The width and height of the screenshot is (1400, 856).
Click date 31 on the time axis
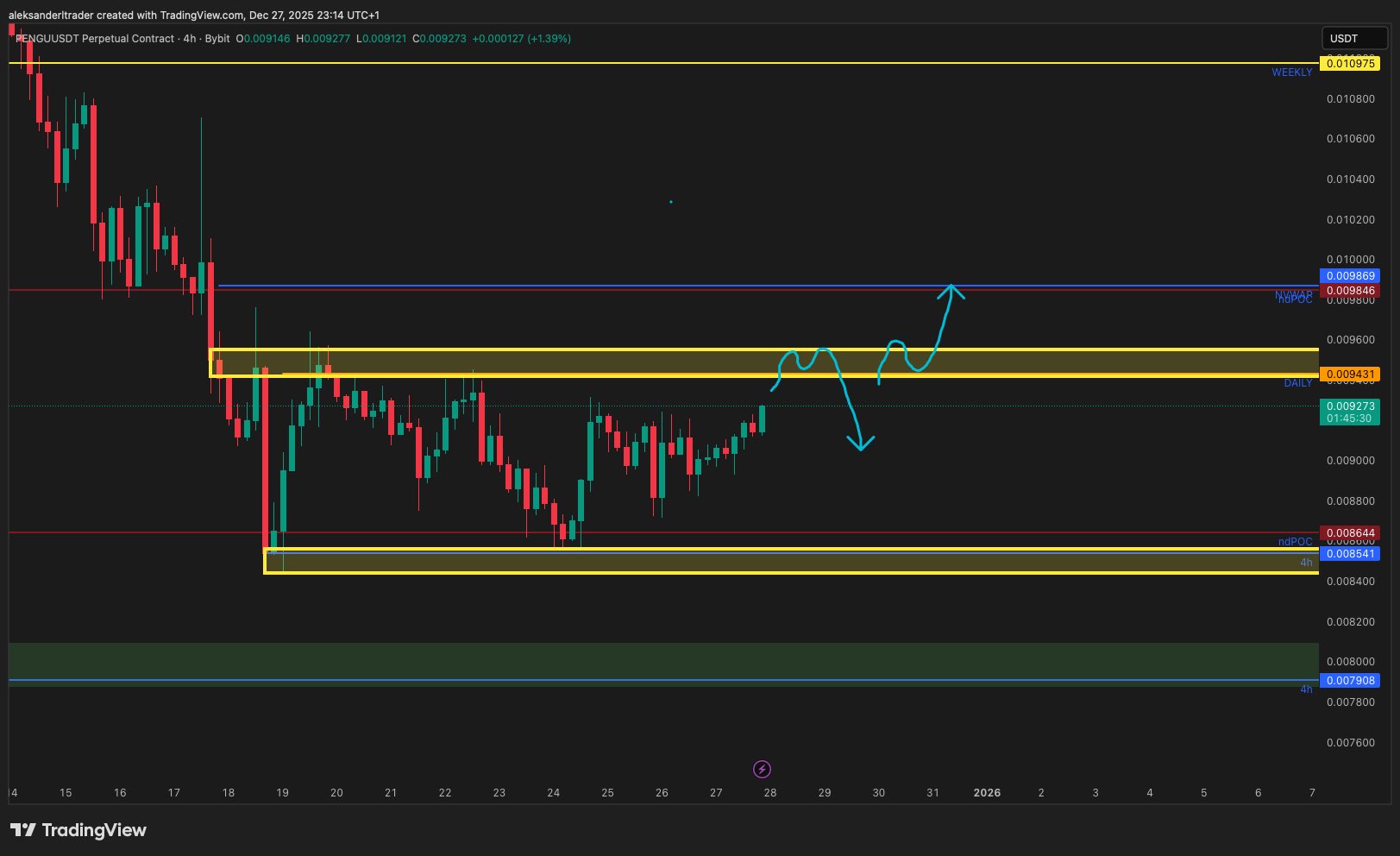coord(932,793)
